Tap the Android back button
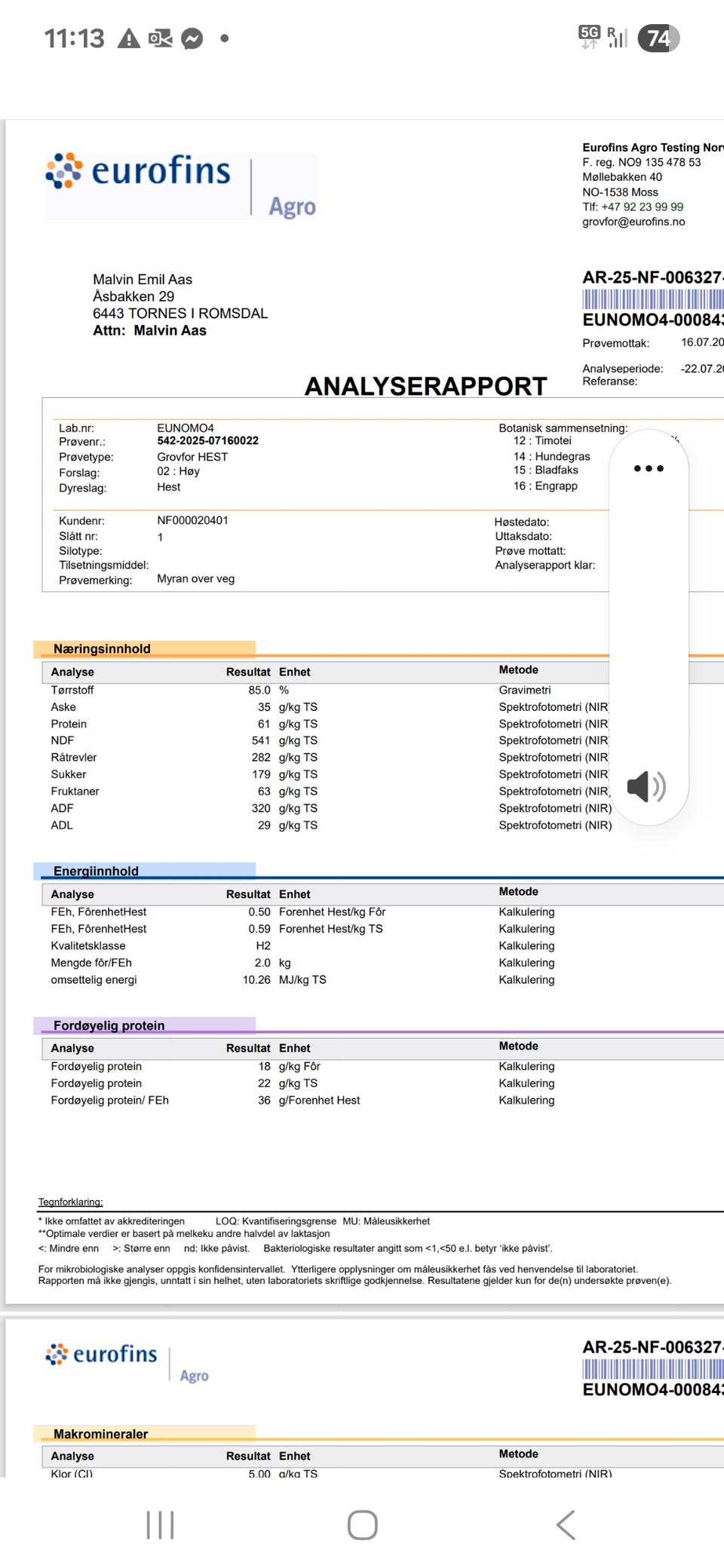The image size is (724, 1568). point(566,1525)
